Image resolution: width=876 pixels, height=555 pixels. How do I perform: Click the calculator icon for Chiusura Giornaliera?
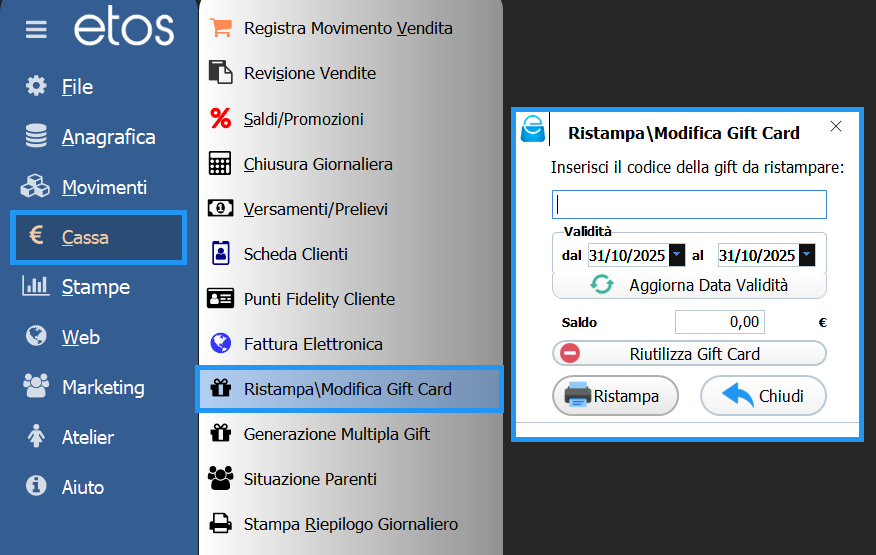(220, 164)
